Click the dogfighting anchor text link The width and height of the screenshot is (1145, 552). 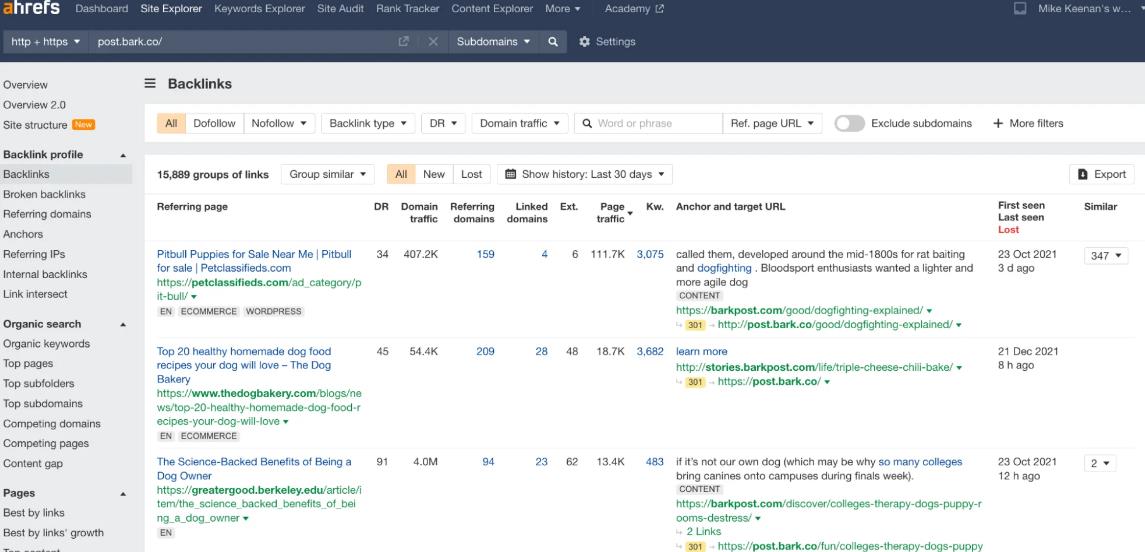(724, 268)
